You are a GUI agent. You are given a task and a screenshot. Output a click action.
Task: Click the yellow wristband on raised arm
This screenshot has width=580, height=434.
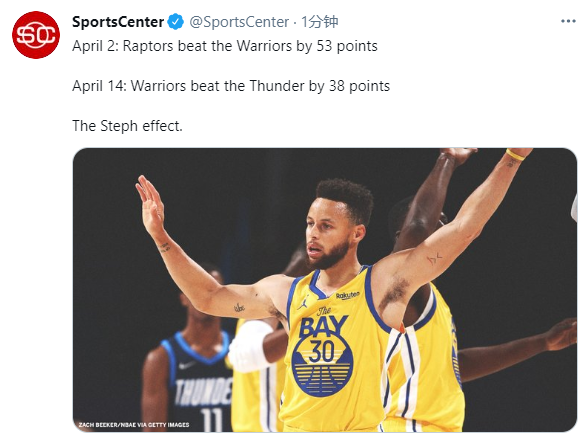coord(515,155)
